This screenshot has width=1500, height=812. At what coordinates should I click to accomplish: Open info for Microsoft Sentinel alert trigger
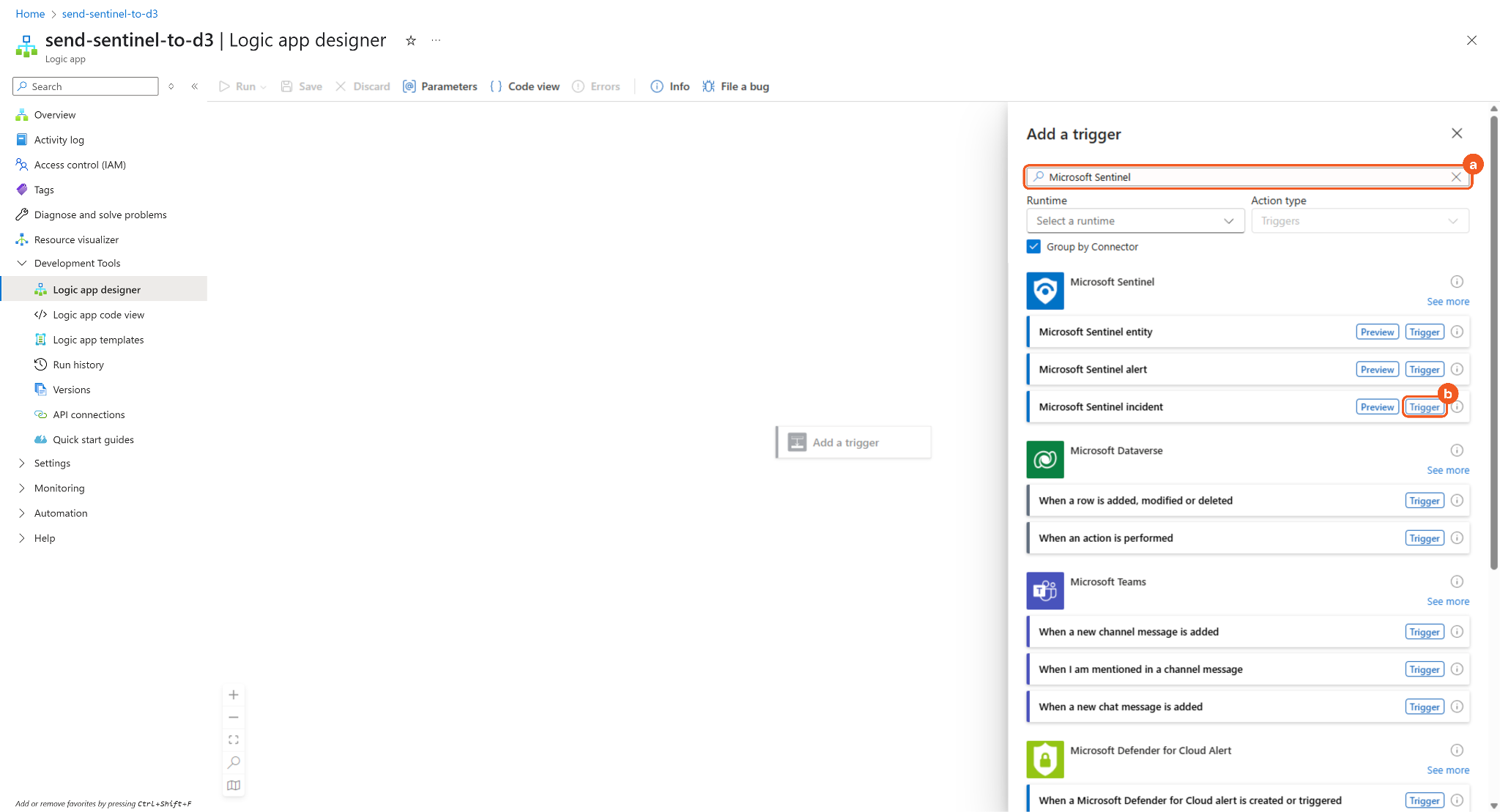point(1457,370)
